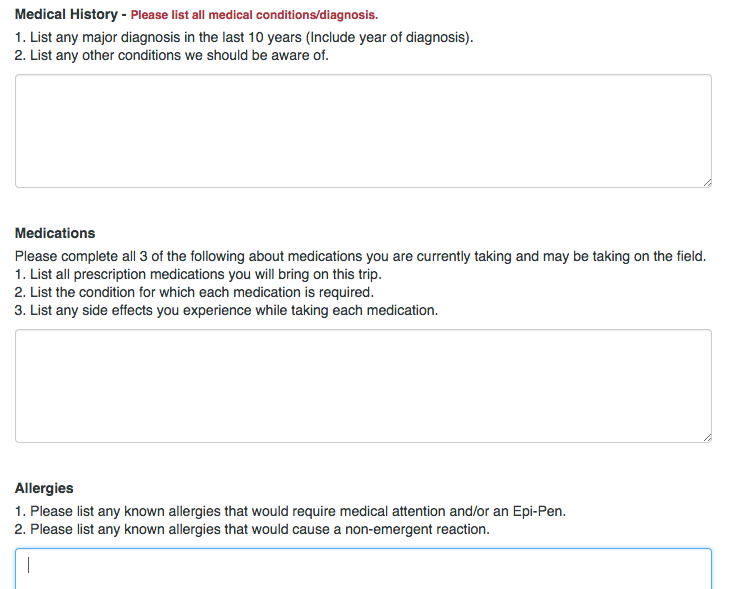This screenshot has width=732, height=589.
Task: Click the "Medical History" heading label
Action: tap(64, 15)
